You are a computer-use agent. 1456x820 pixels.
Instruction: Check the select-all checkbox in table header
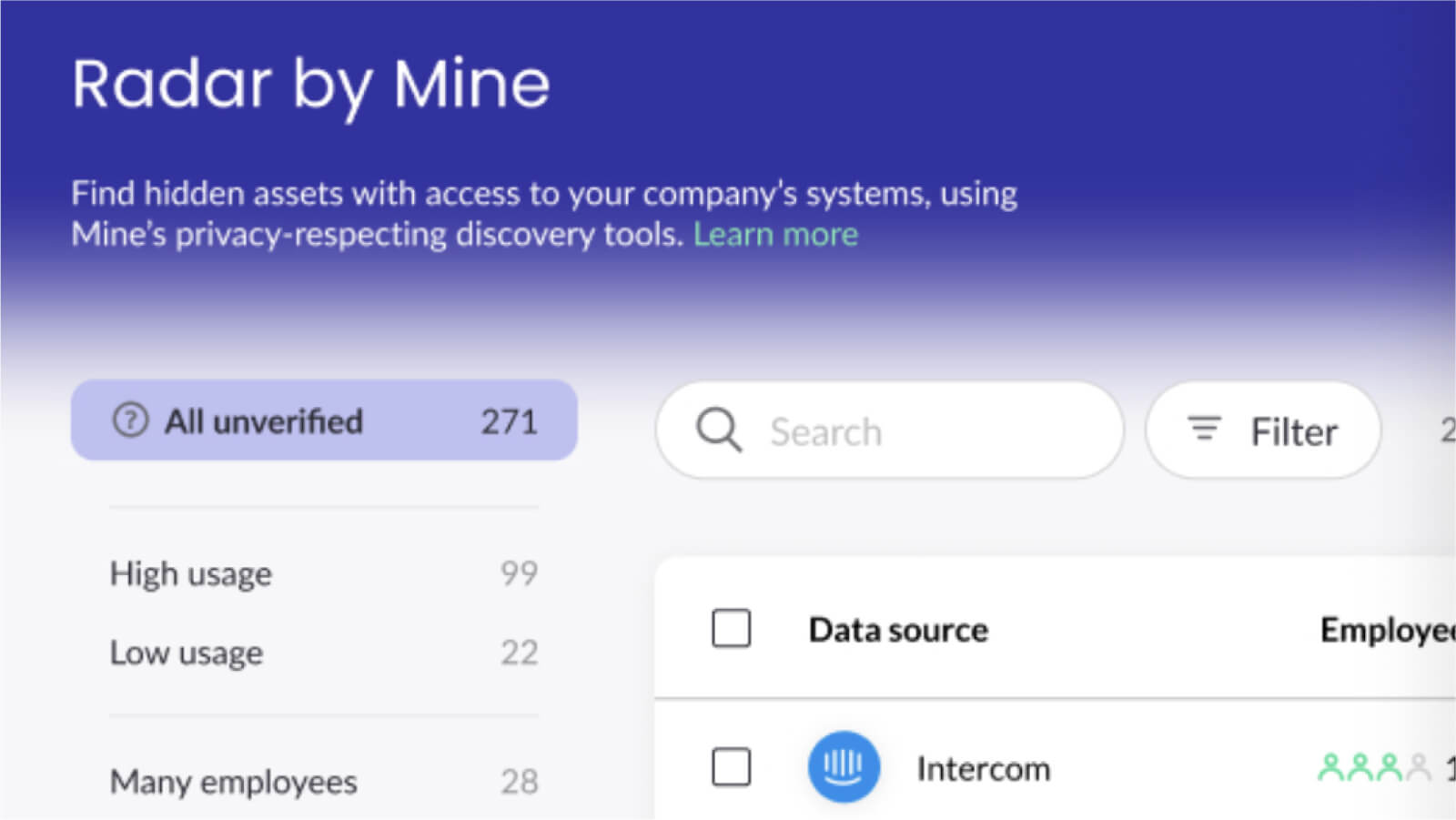pos(731,628)
